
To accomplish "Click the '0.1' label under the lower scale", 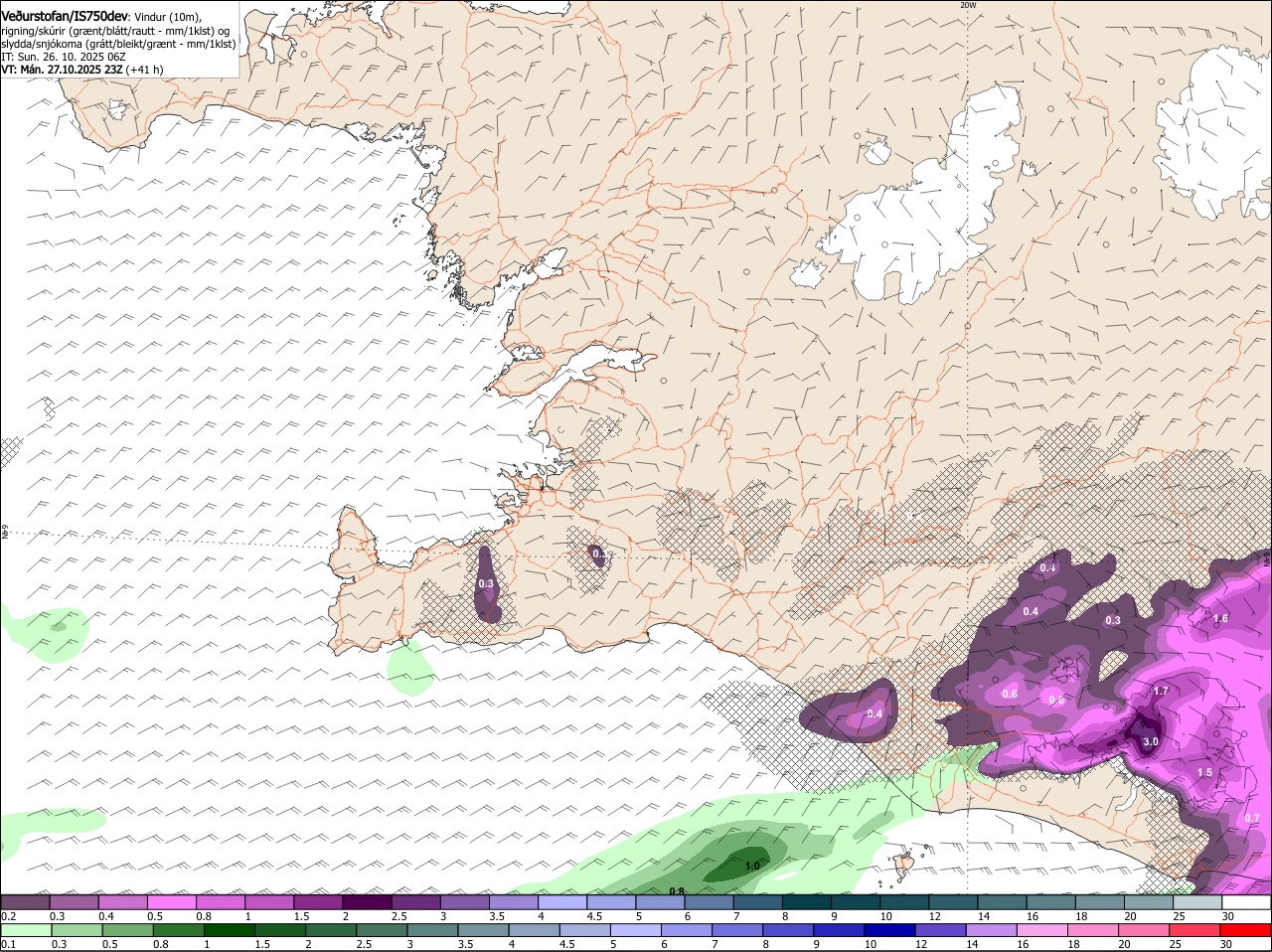I will 8,944.
